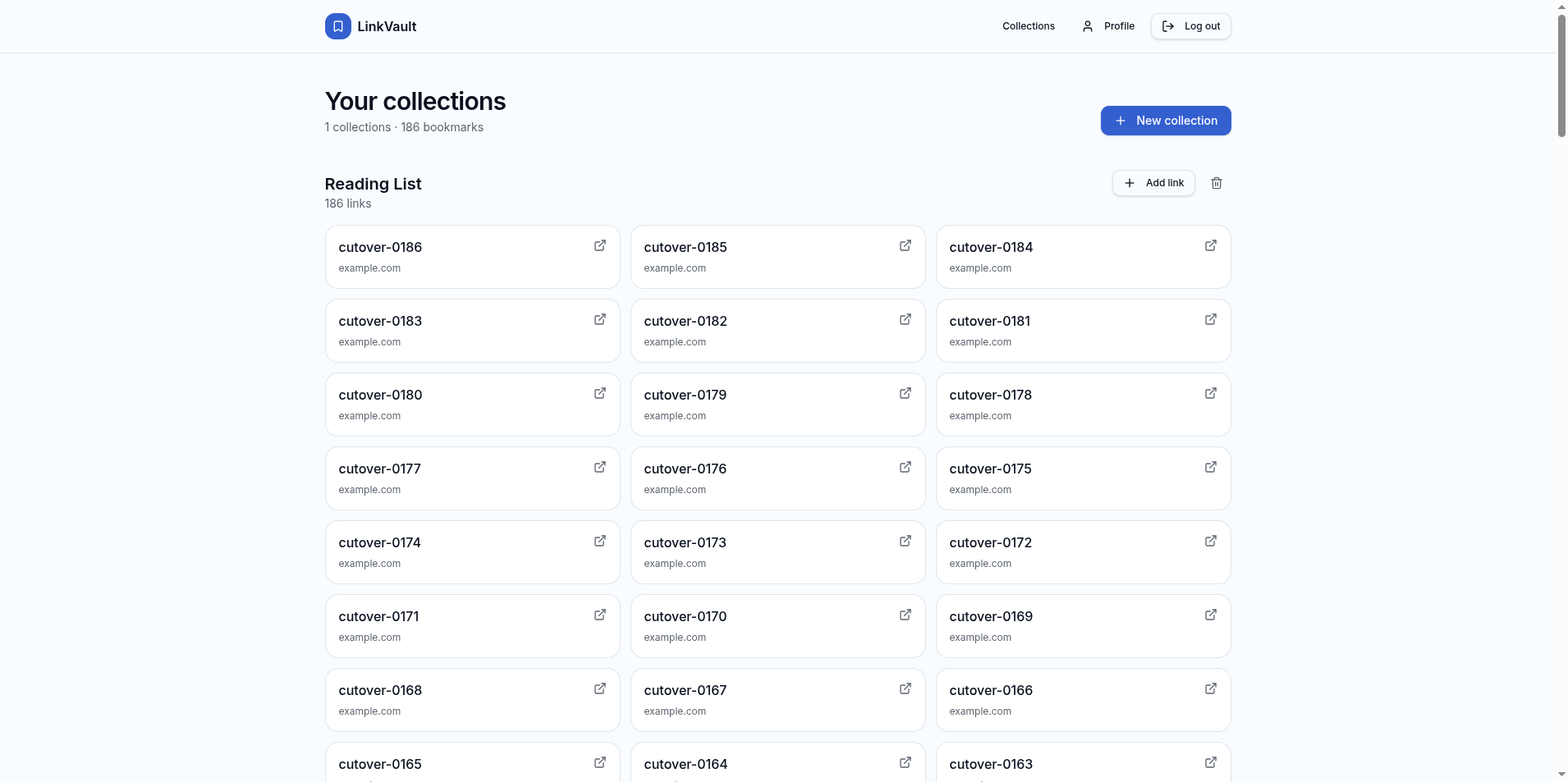Click the LinkVault brand name
Viewport: 1568px width, 782px height.
(x=387, y=26)
